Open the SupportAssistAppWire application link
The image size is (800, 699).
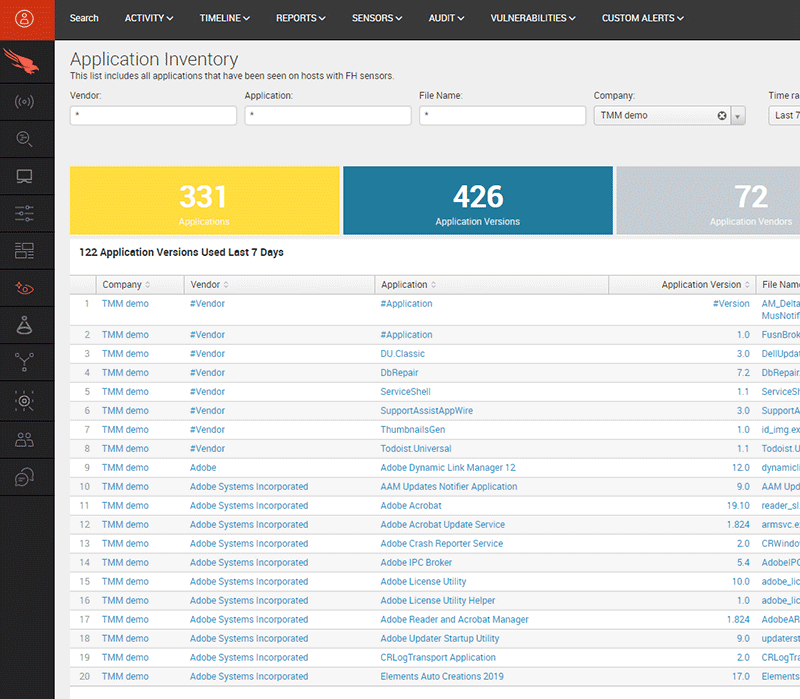(x=427, y=411)
